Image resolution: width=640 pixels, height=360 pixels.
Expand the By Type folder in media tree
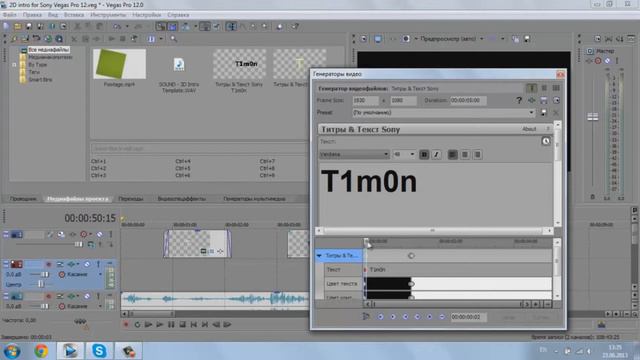click(14, 64)
